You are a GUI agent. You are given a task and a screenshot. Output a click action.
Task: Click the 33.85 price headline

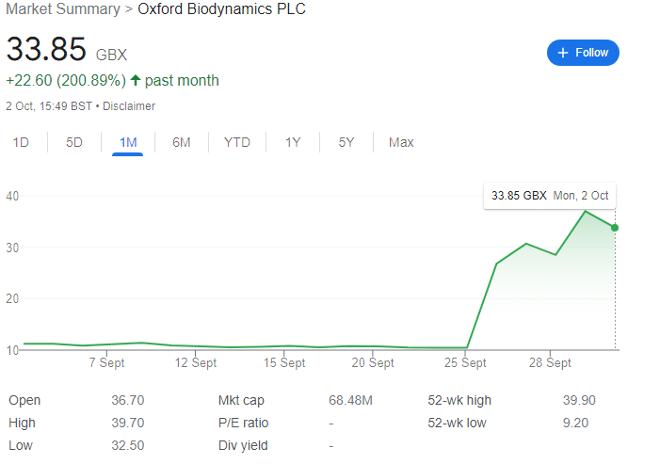pyautogui.click(x=46, y=49)
